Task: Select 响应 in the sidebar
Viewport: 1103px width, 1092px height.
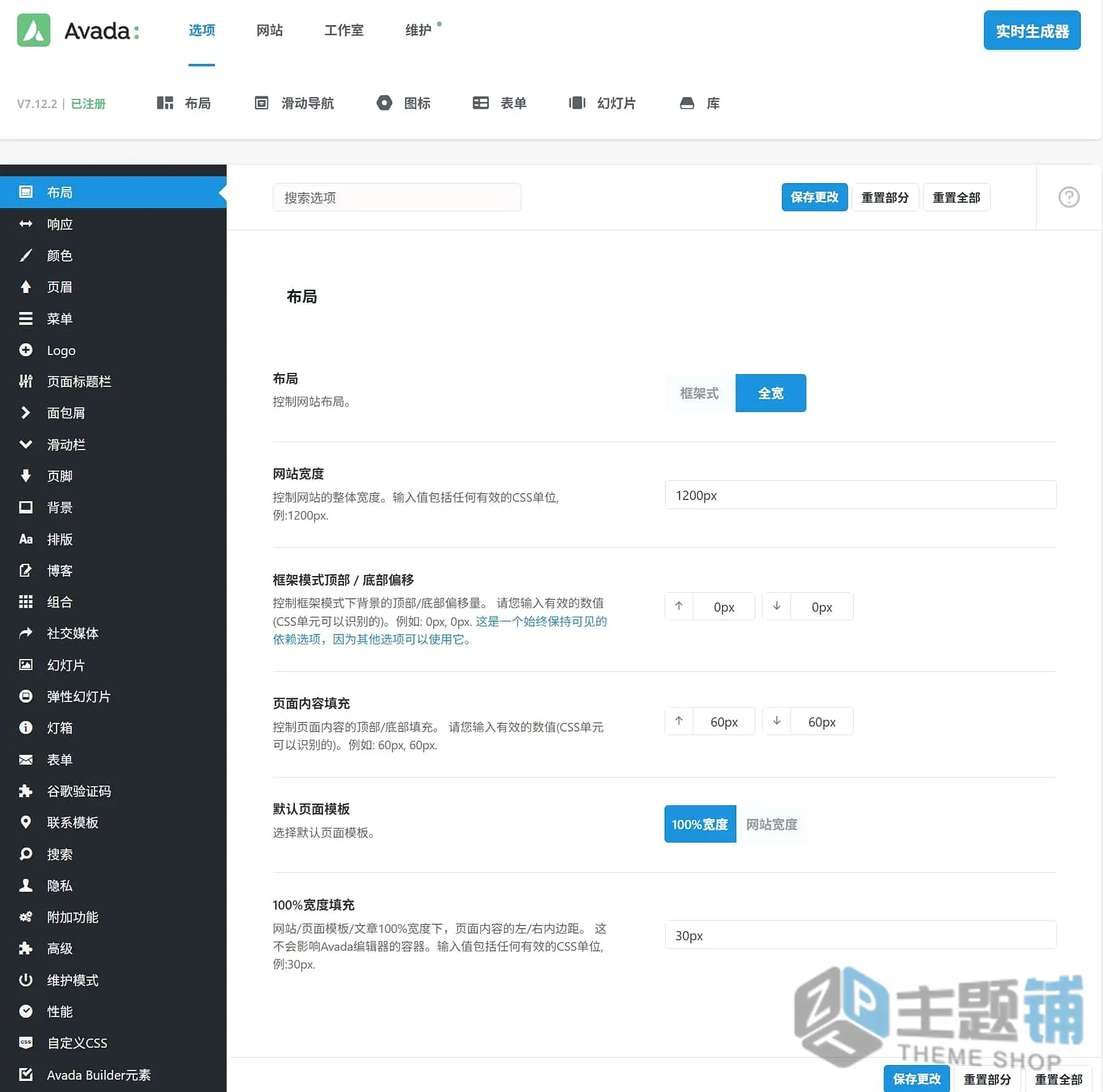Action: click(113, 224)
